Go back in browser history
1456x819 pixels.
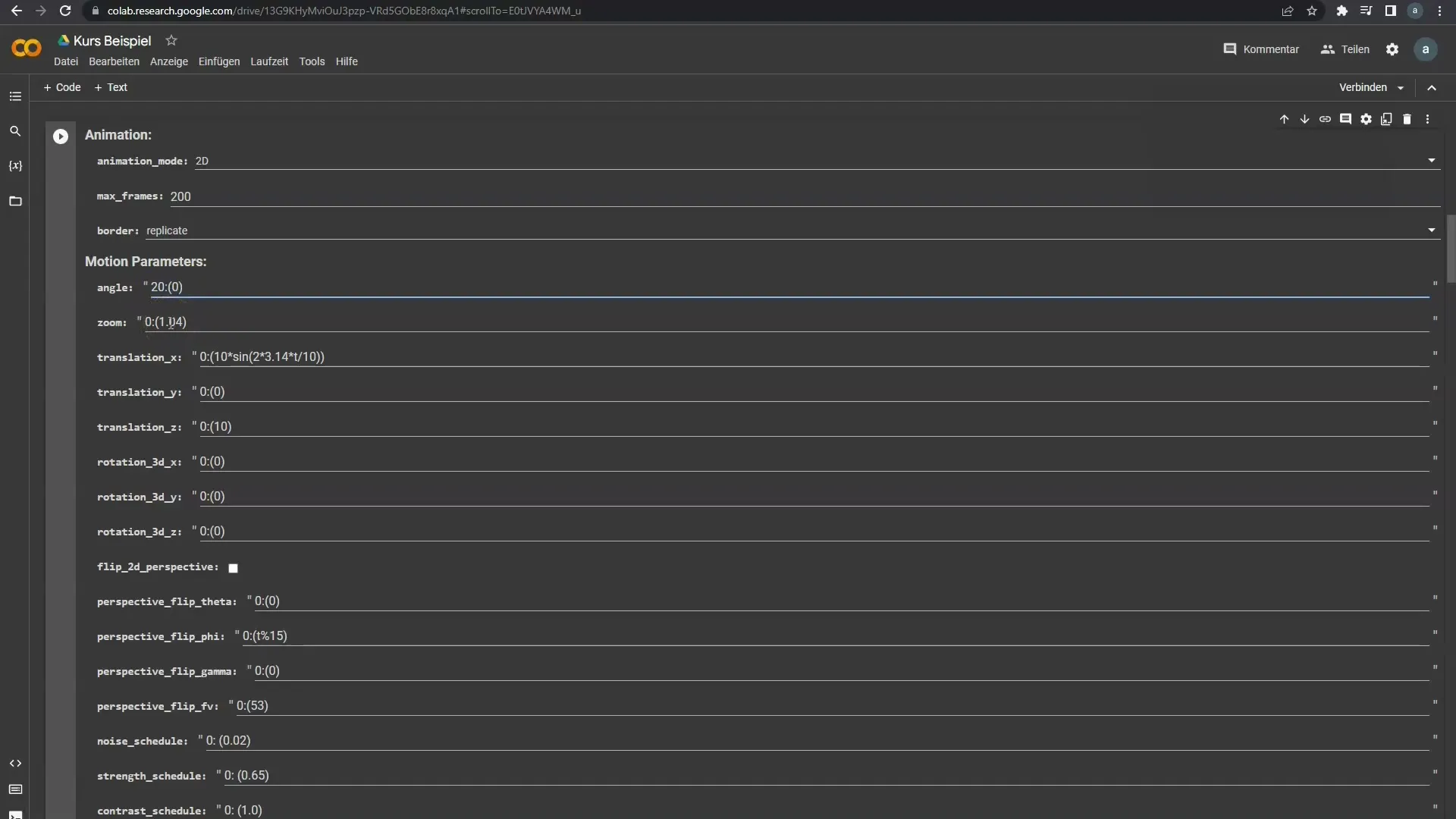point(17,11)
